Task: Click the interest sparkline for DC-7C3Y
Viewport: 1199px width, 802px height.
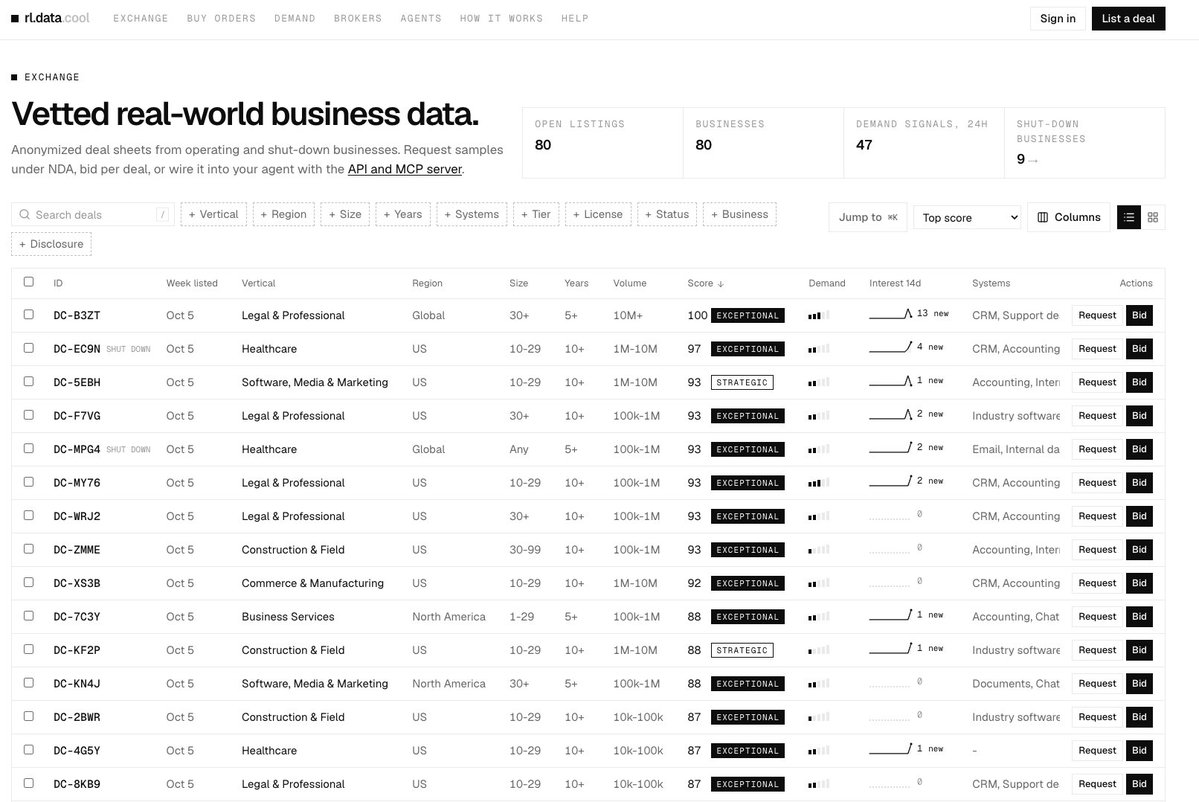Action: click(x=890, y=615)
